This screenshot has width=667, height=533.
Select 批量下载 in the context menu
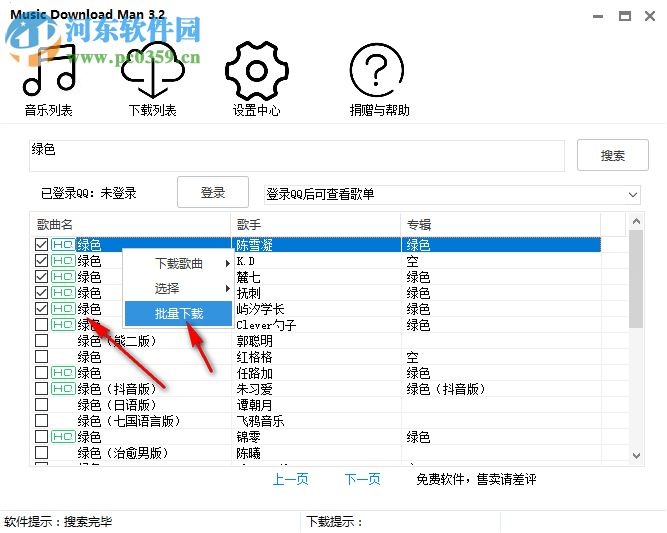[x=179, y=314]
